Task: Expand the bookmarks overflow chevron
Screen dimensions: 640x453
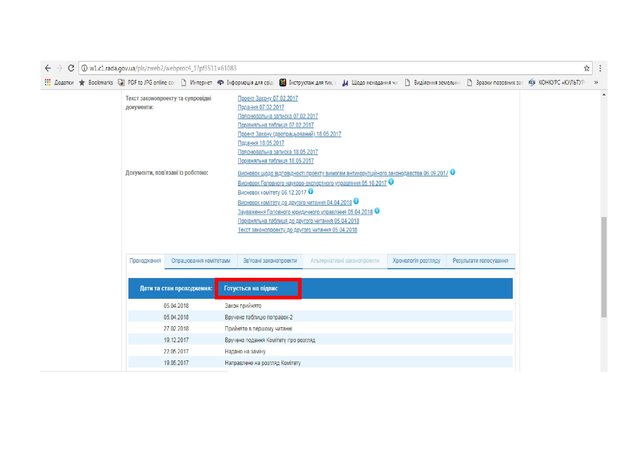Action: tap(596, 82)
